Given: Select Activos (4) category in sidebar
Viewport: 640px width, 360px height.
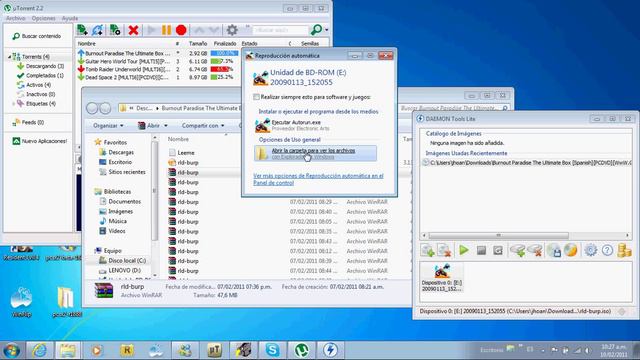Looking at the screenshot, I should 34,85.
